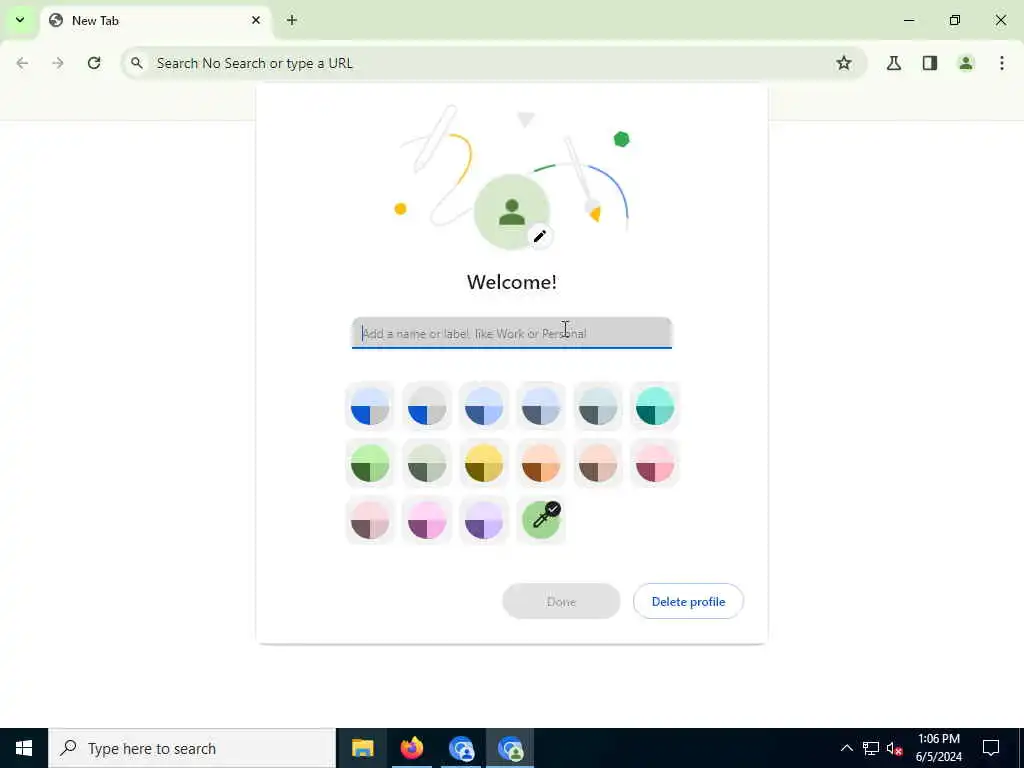1024x768 pixels.
Task: Switch to second Chrome taskbar window
Action: tap(510, 748)
